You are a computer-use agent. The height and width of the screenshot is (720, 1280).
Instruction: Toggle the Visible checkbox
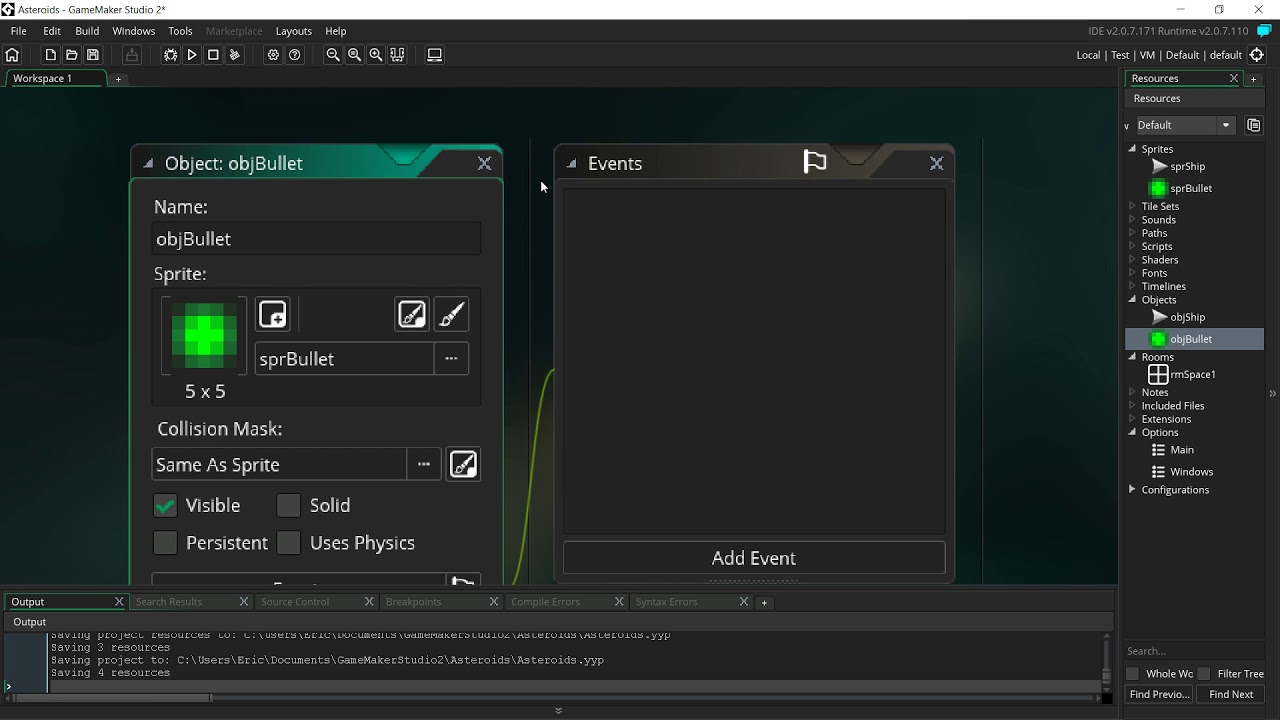(x=165, y=506)
